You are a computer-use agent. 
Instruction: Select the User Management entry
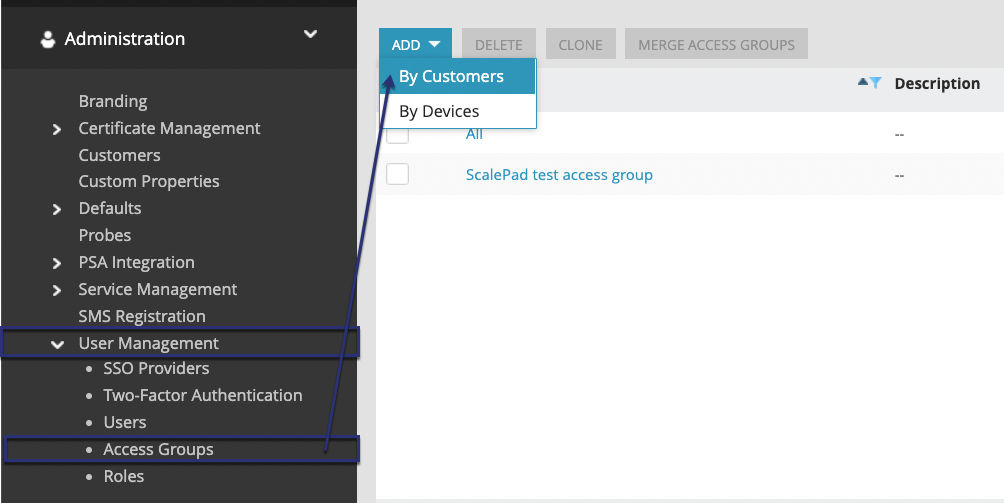149,343
